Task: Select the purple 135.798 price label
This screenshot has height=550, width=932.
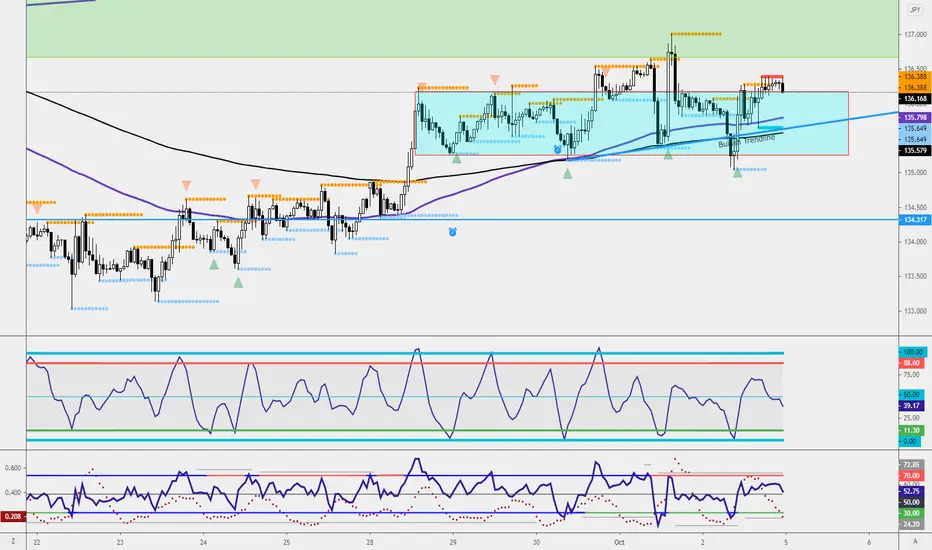Action: (x=915, y=118)
